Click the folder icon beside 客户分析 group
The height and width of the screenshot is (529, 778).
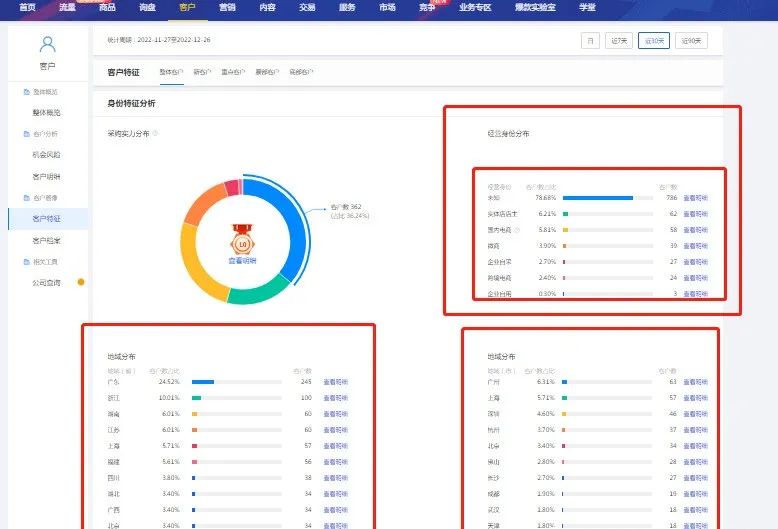pos(27,134)
